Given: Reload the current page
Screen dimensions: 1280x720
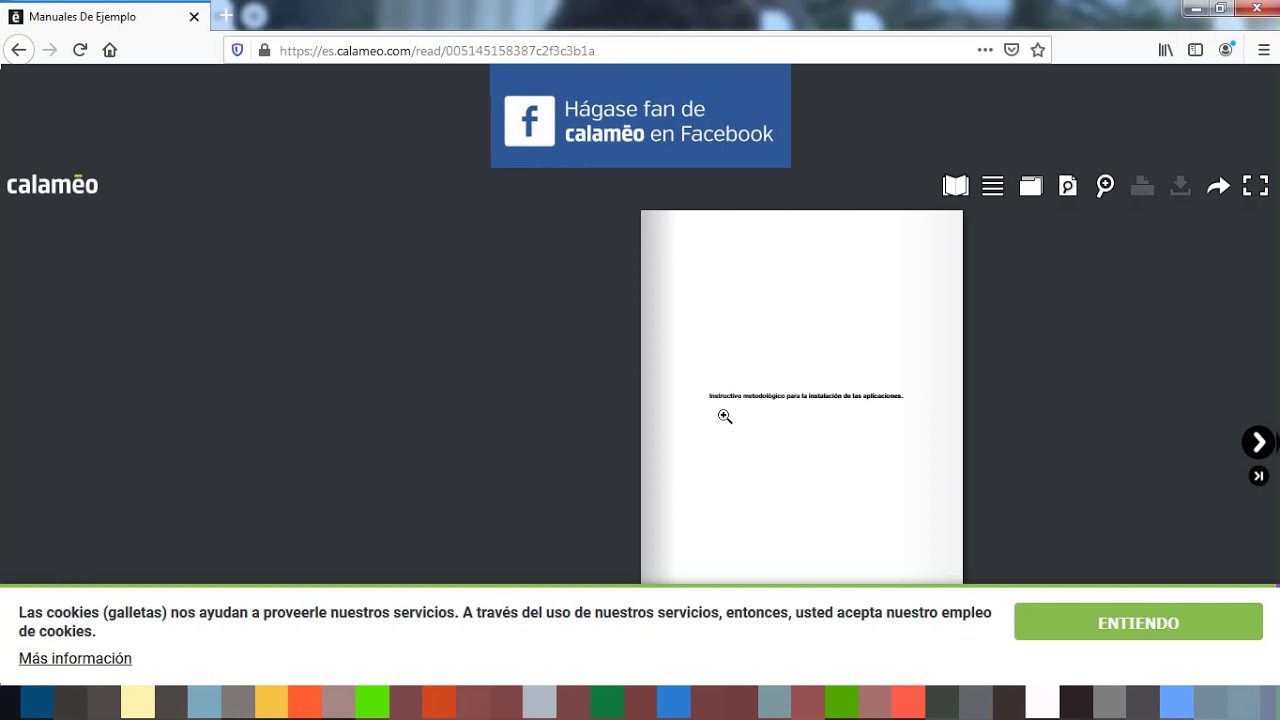Looking at the screenshot, I should pyautogui.click(x=80, y=50).
